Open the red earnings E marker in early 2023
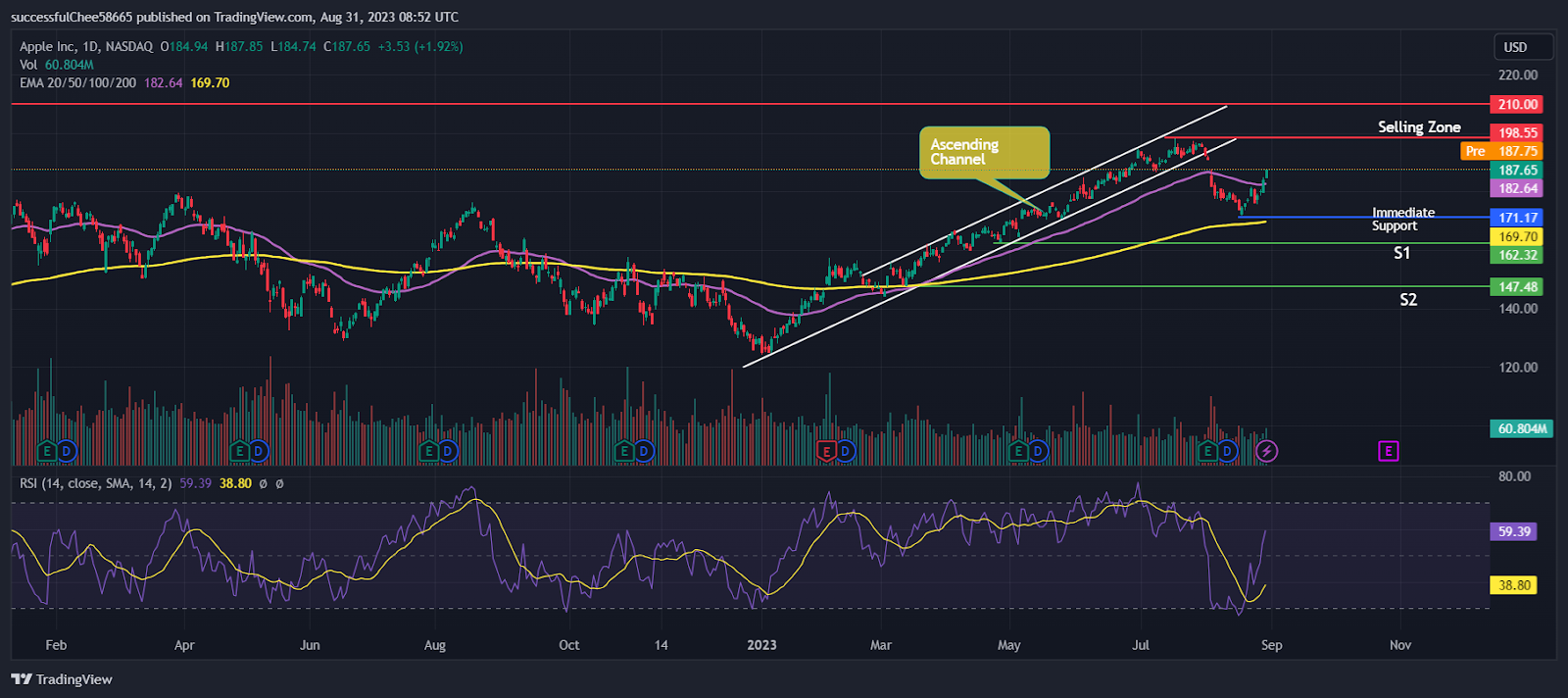1568x698 pixels. pyautogui.click(x=826, y=451)
